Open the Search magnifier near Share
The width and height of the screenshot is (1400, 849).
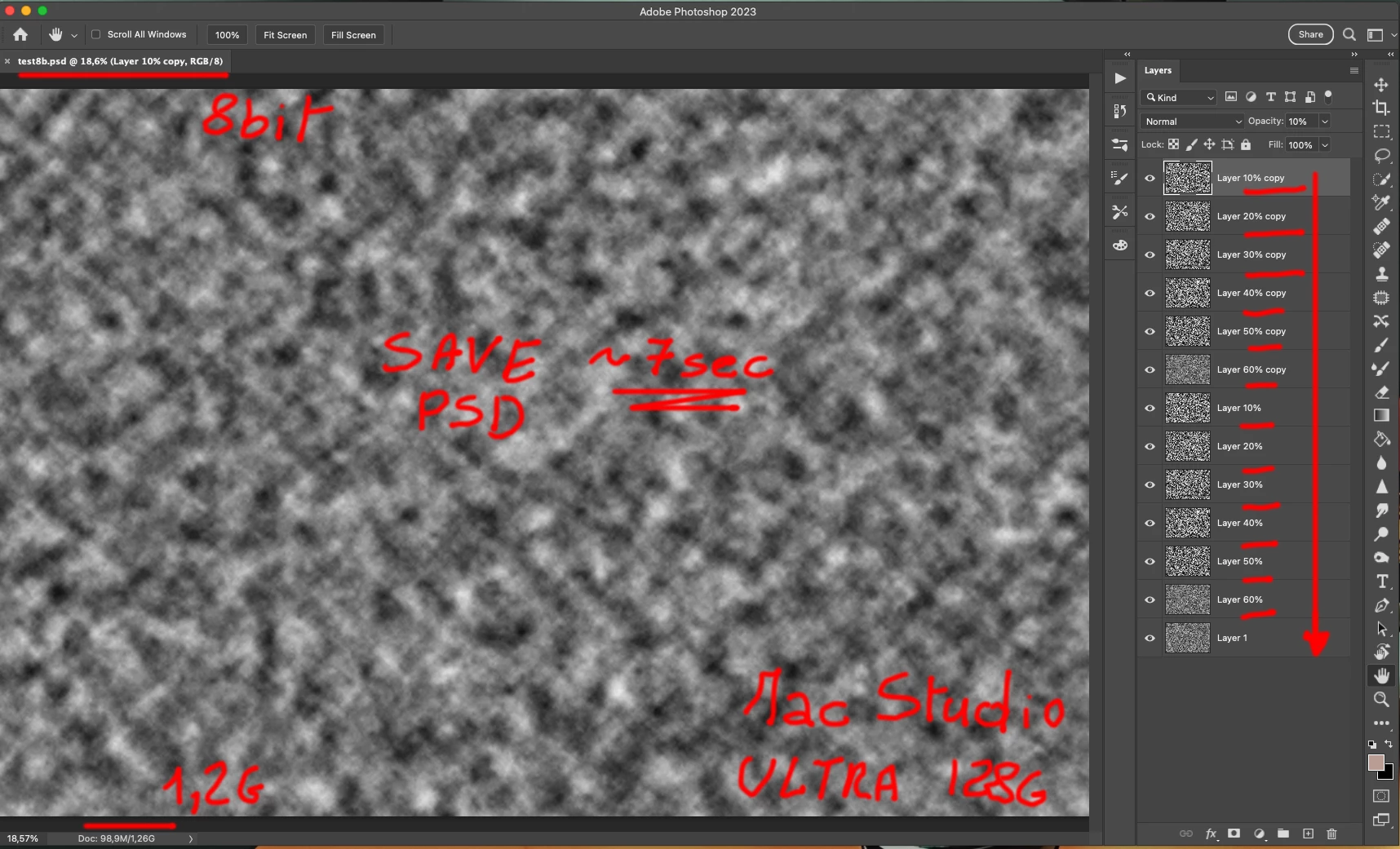tap(1349, 34)
